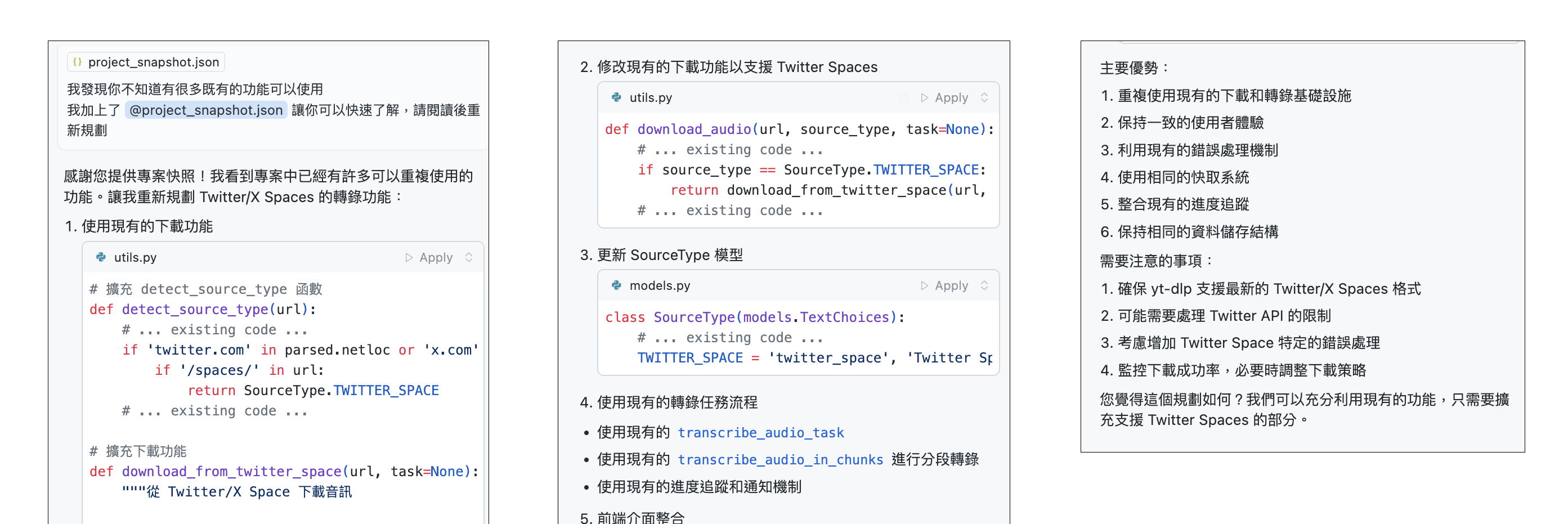Click the transcribe_audio_task code reference
The image size is (1568, 524).
point(761,433)
